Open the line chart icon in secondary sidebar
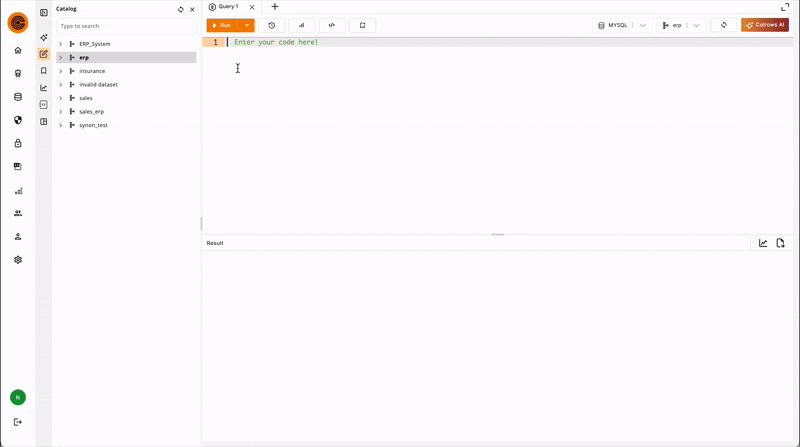Image resolution: width=800 pixels, height=447 pixels. pyautogui.click(x=44, y=88)
